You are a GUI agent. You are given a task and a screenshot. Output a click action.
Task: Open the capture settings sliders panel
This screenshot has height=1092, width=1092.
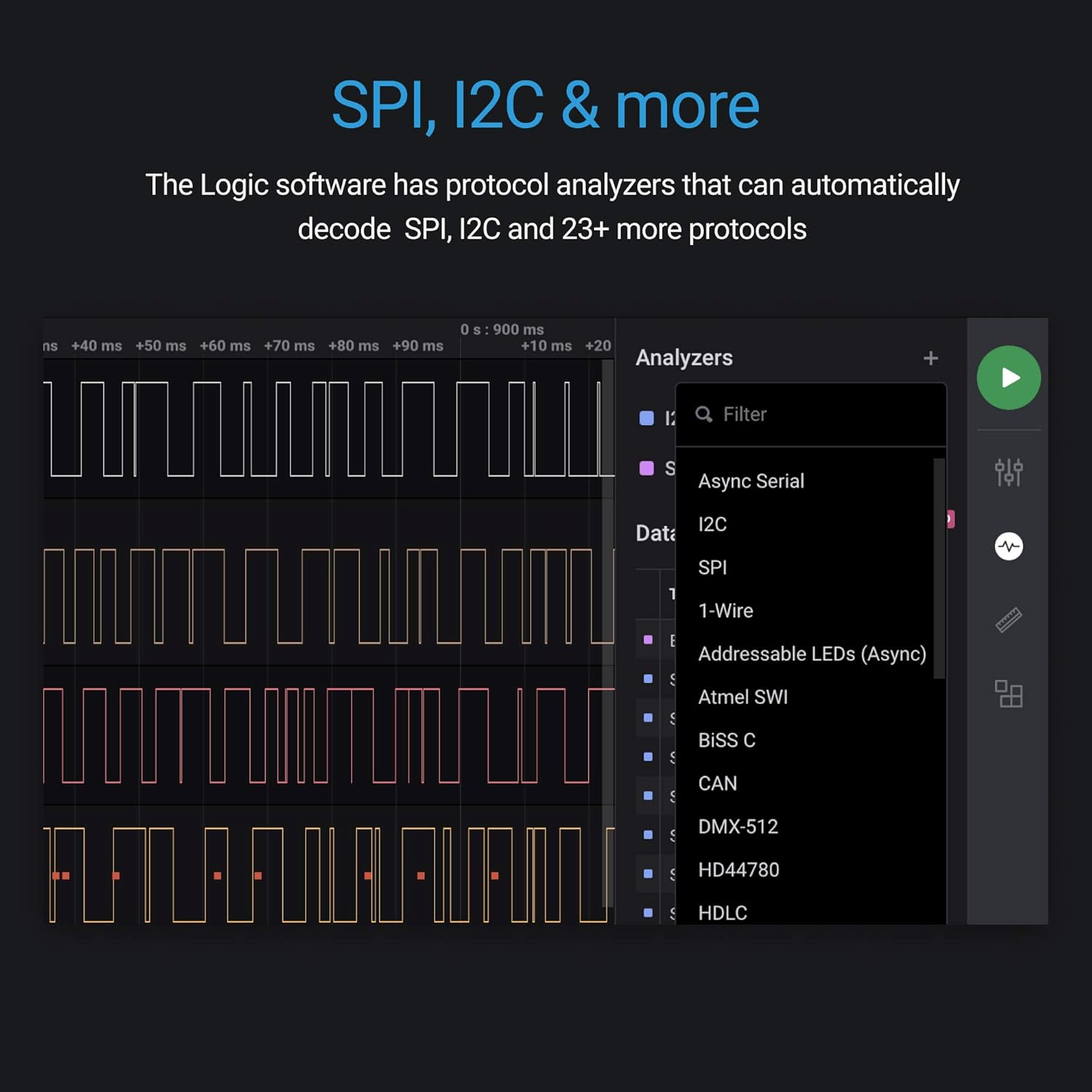[1008, 472]
